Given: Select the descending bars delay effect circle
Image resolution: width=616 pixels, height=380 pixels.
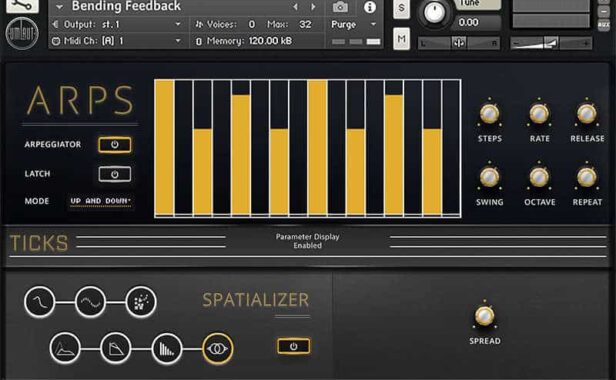Looking at the screenshot, I should click(167, 348).
